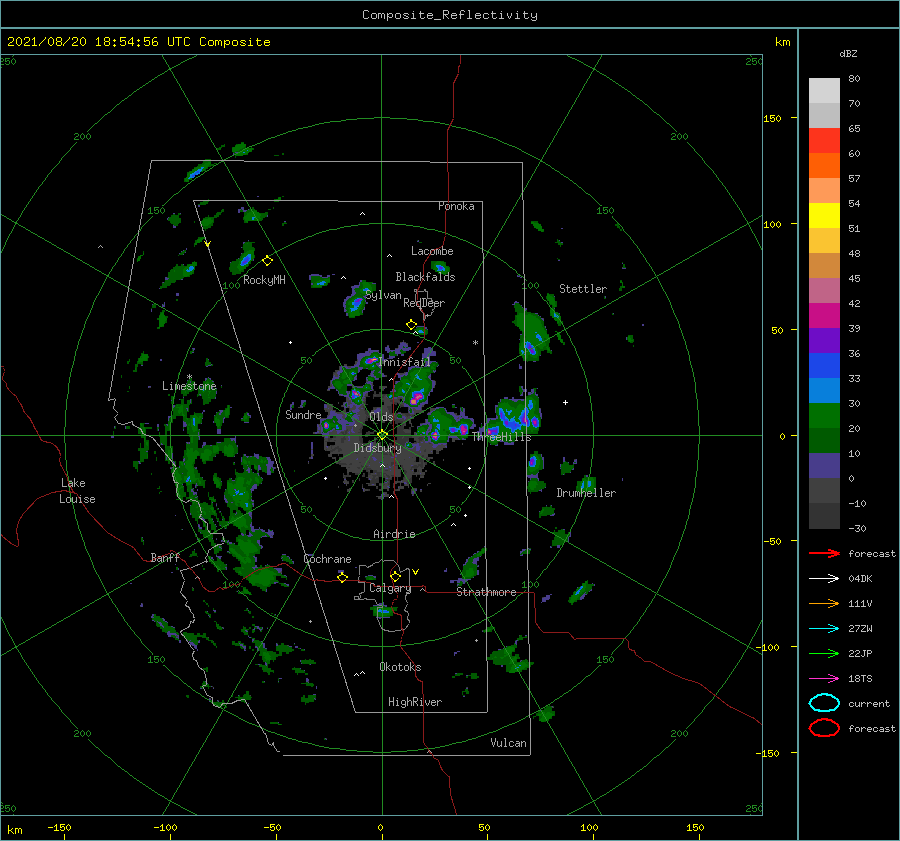This screenshot has height=841, width=900.
Task: Click the Ponoka city label
Action: click(x=456, y=206)
